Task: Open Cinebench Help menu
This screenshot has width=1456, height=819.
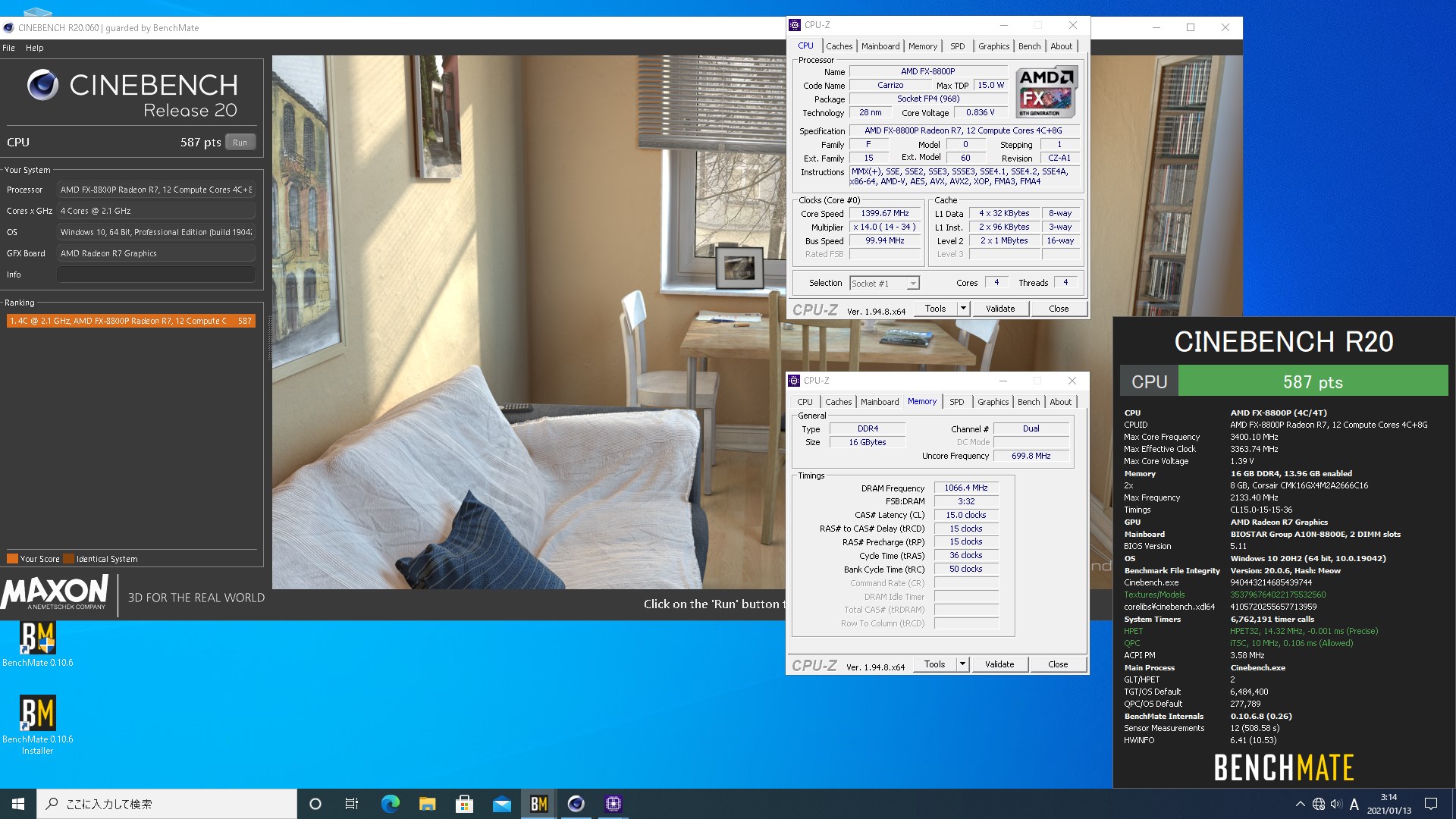Action: coord(35,48)
